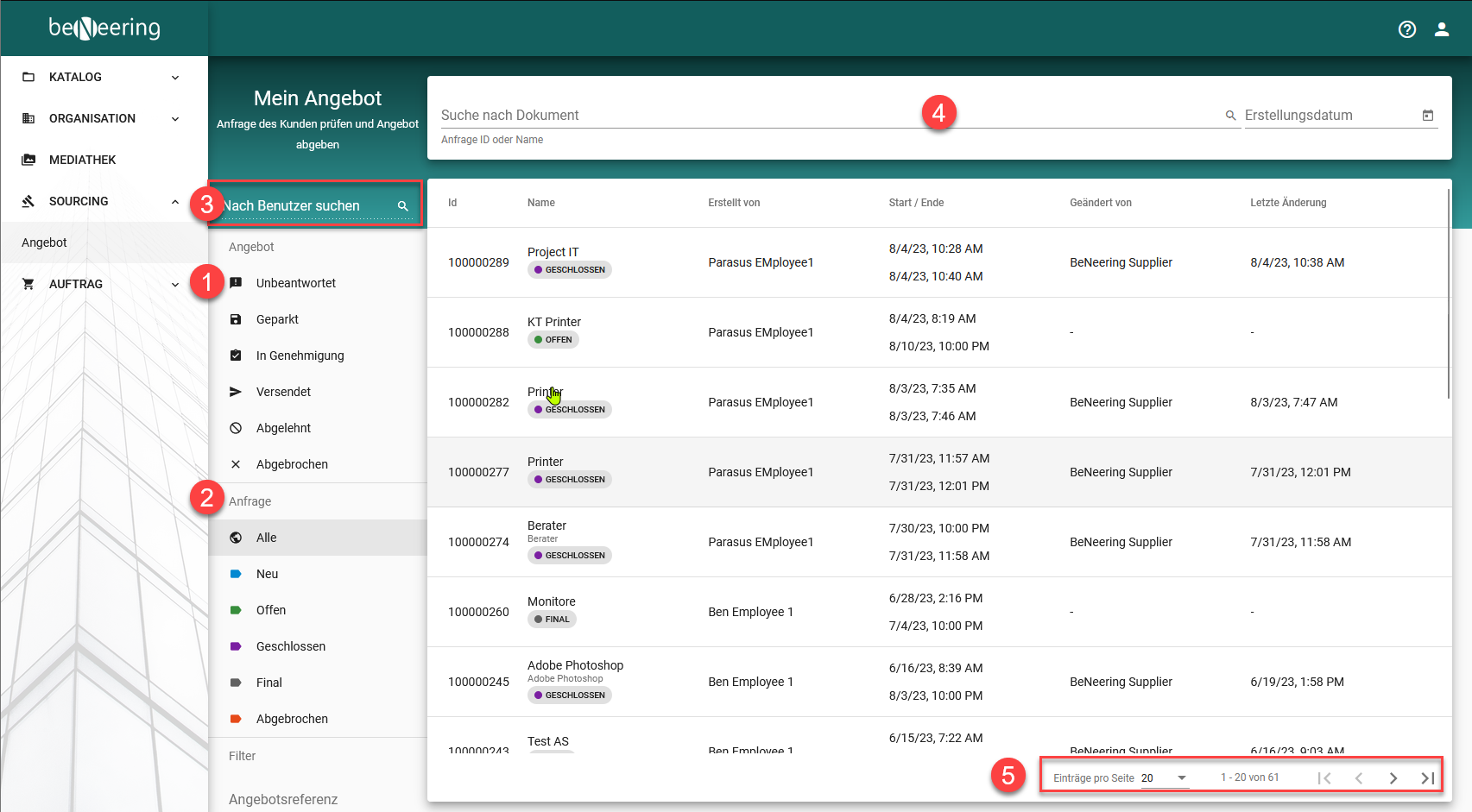1472x812 pixels.
Task: Open the help question mark icon
Action: pos(1406,29)
